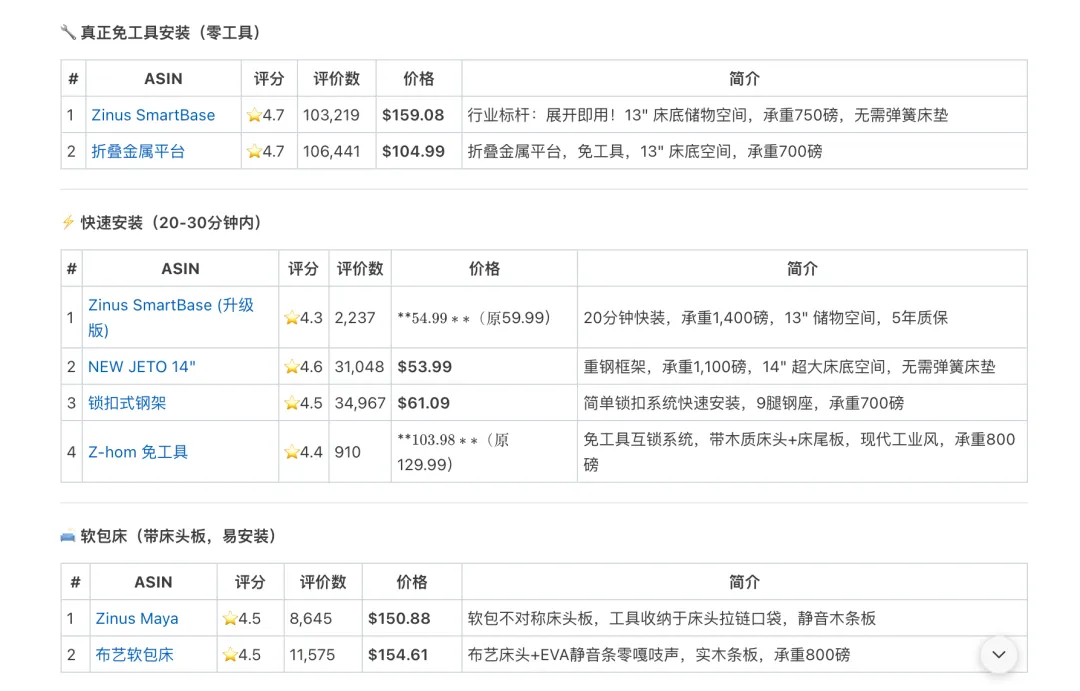
Task: Click the review count 106,441
Action: pyautogui.click(x=331, y=152)
